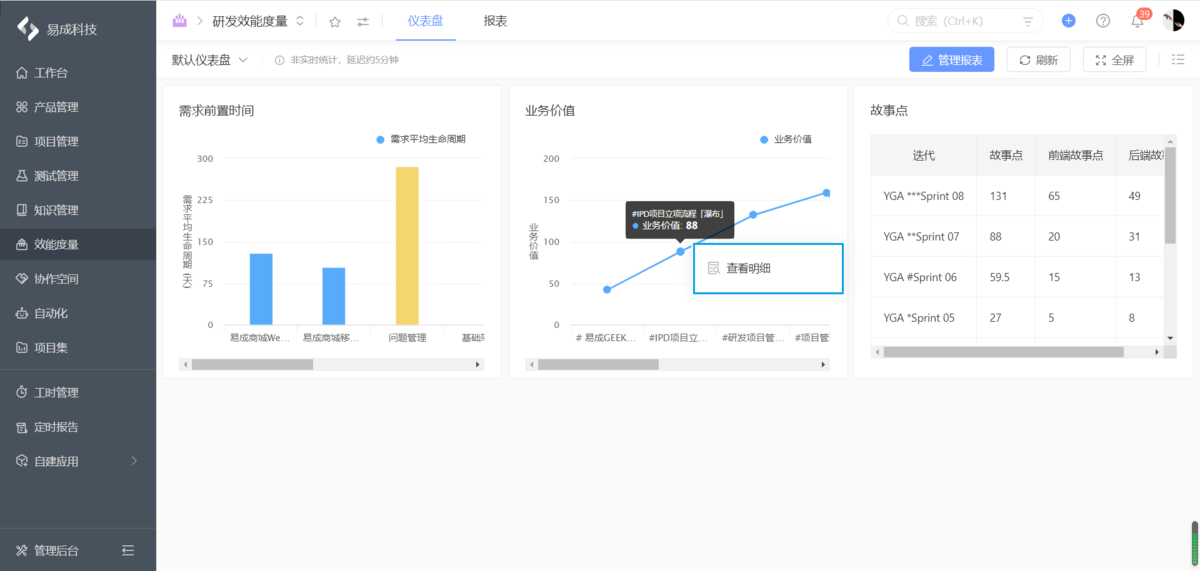This screenshot has width=1200, height=571.
Task: Switch to 报表 tab
Action: click(x=495, y=20)
